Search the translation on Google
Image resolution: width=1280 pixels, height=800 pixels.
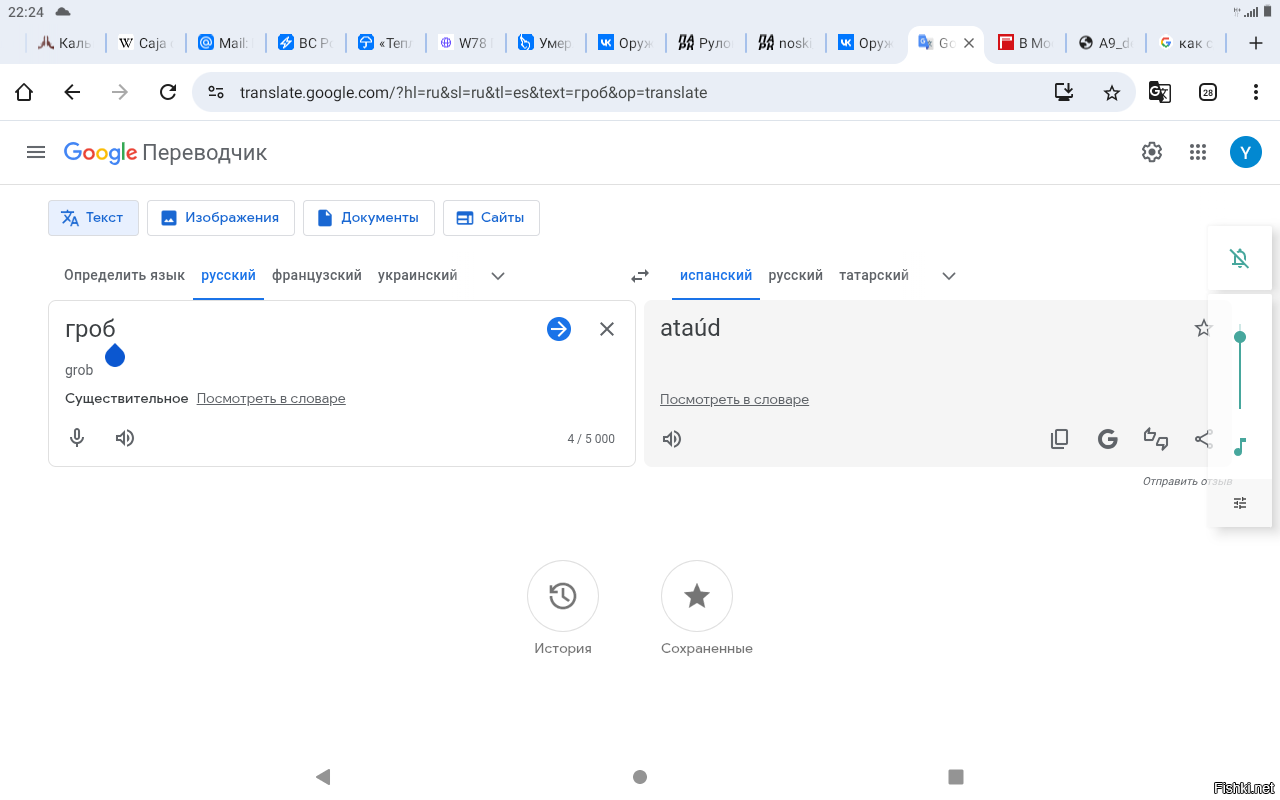pyautogui.click(x=1107, y=438)
